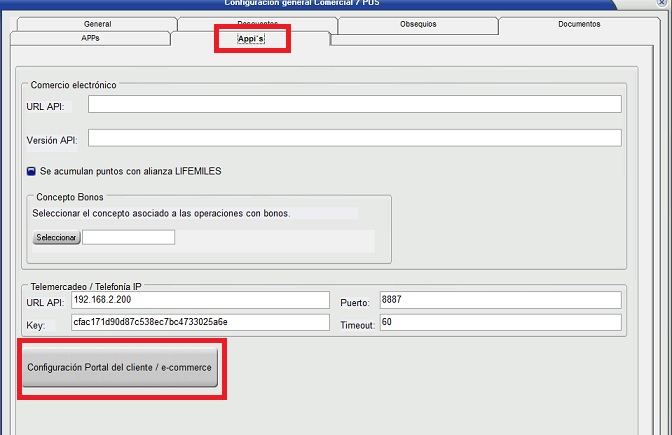Select the Key field in Telemercadeo

click(x=199, y=322)
